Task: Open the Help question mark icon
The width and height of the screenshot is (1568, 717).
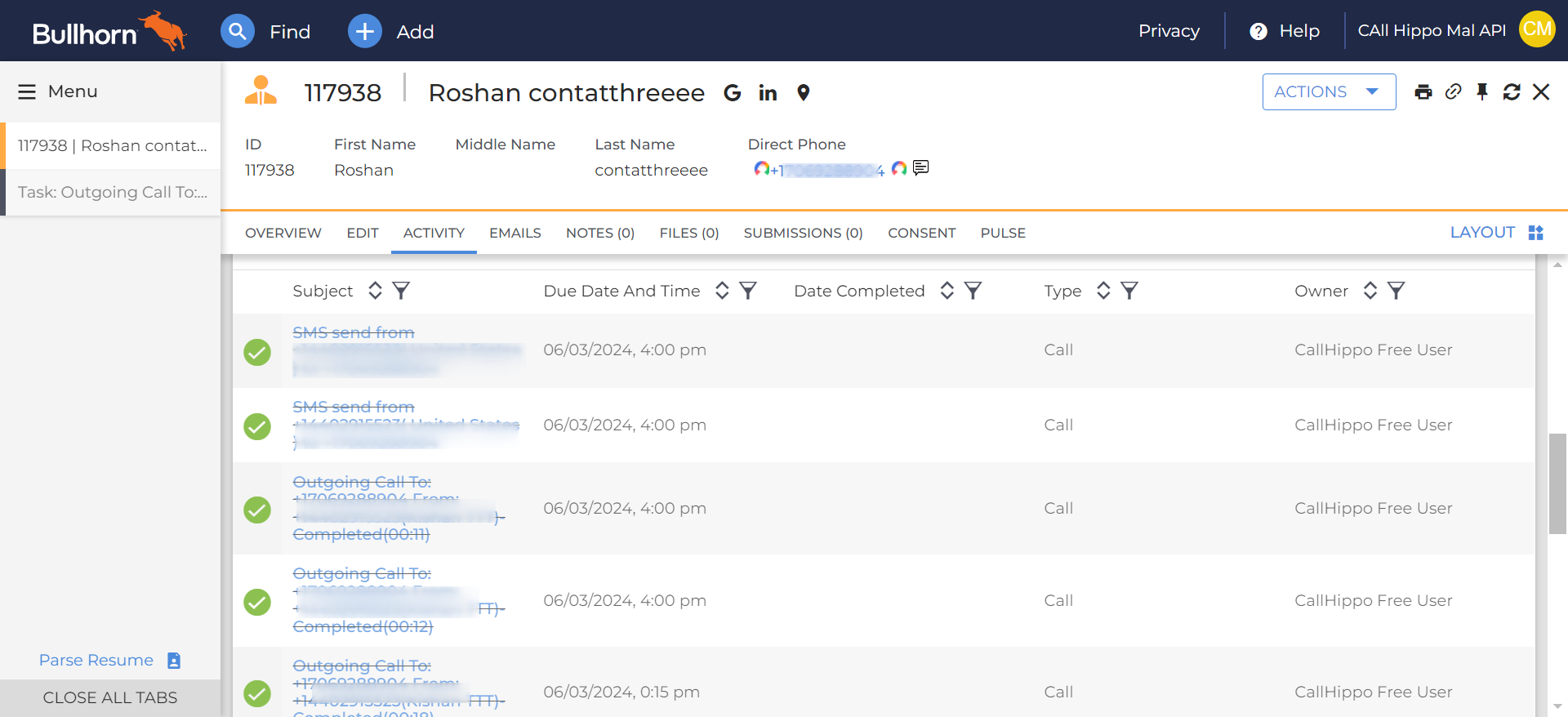Action: pos(1258,31)
